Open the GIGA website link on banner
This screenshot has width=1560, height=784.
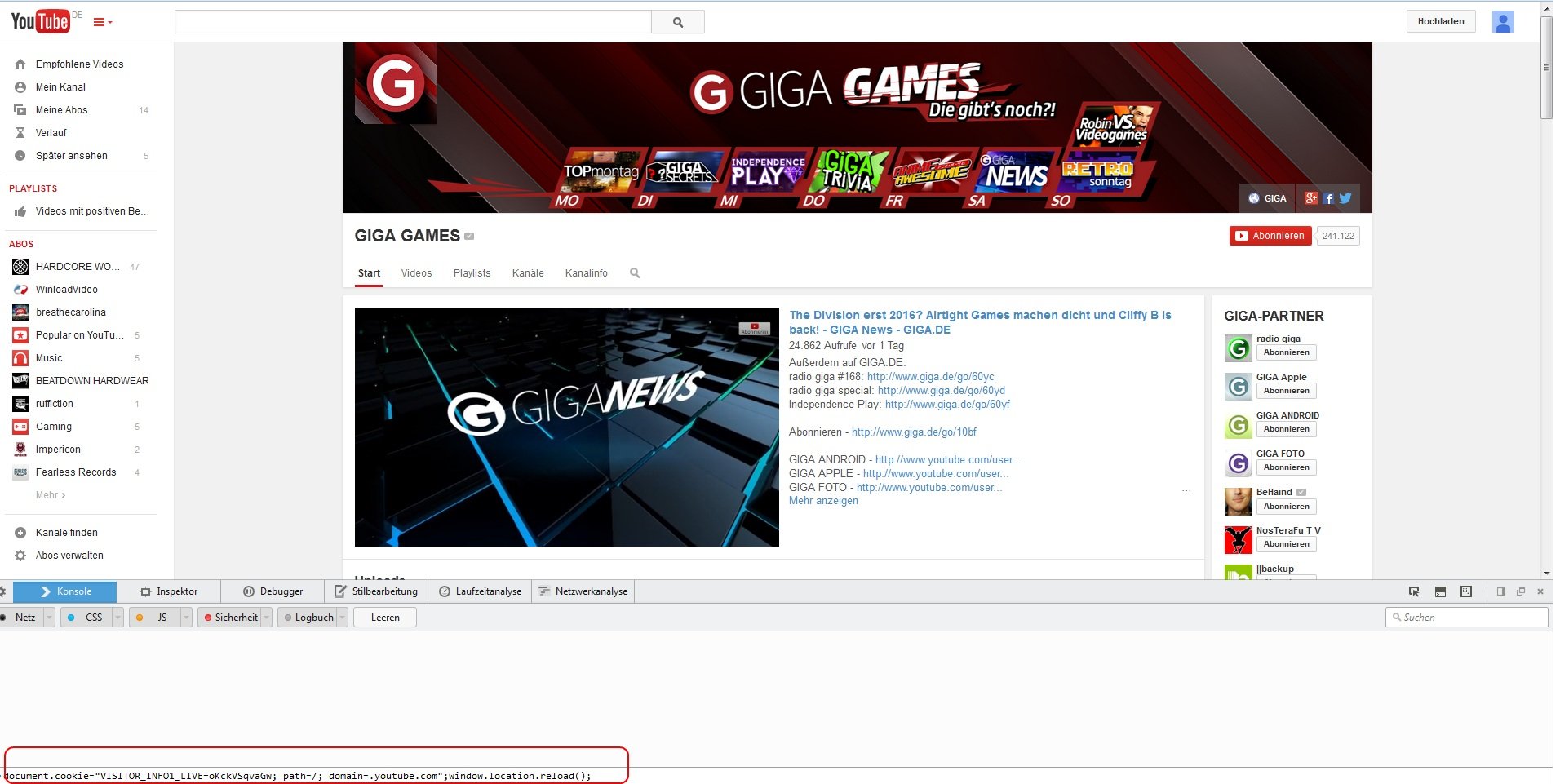point(1267,198)
